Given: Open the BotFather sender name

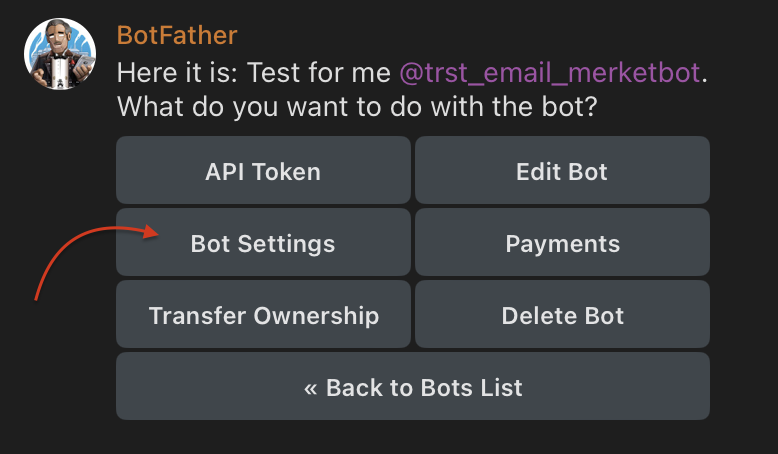Looking at the screenshot, I should coord(177,35).
